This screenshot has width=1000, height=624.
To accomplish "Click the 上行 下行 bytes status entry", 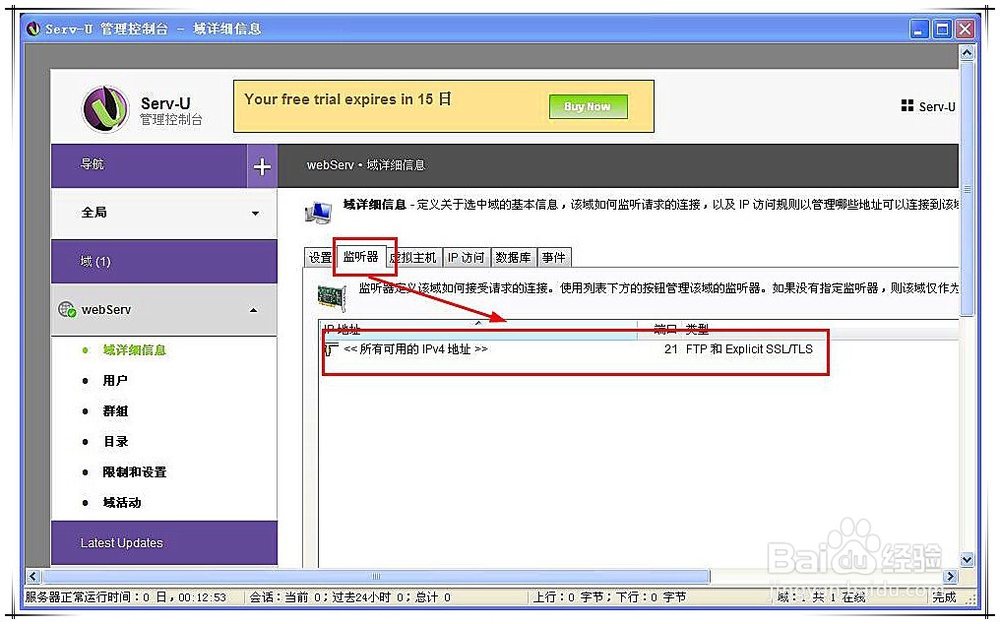I will click(x=610, y=598).
